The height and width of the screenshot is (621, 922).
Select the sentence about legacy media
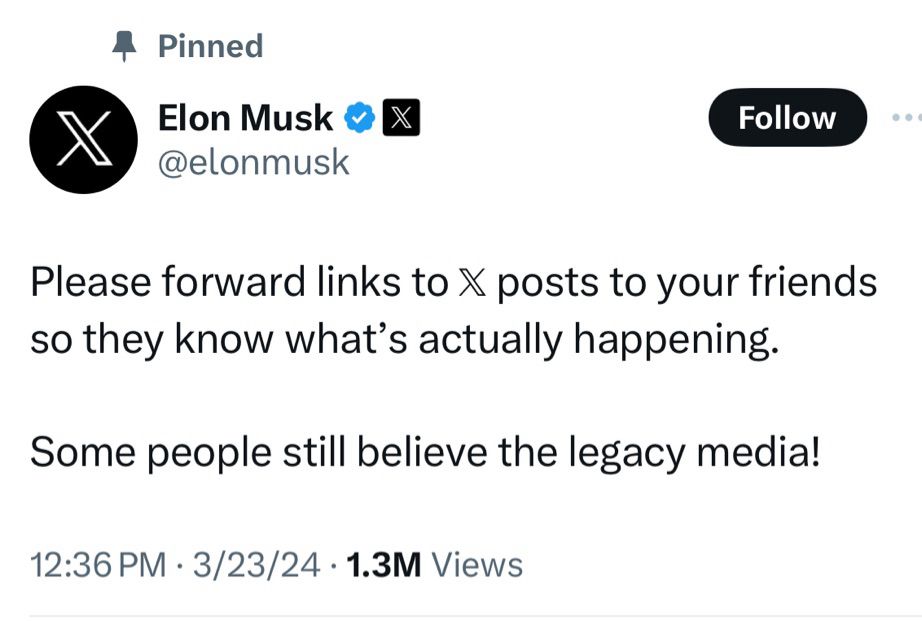point(423,450)
